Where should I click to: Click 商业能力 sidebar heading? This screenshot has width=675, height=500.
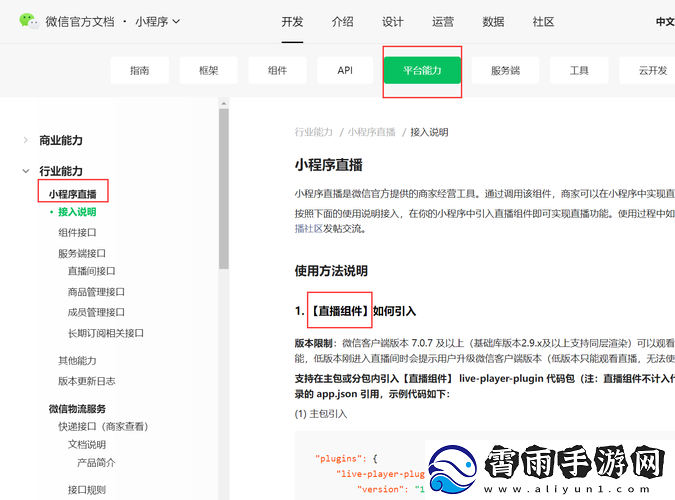(61, 140)
